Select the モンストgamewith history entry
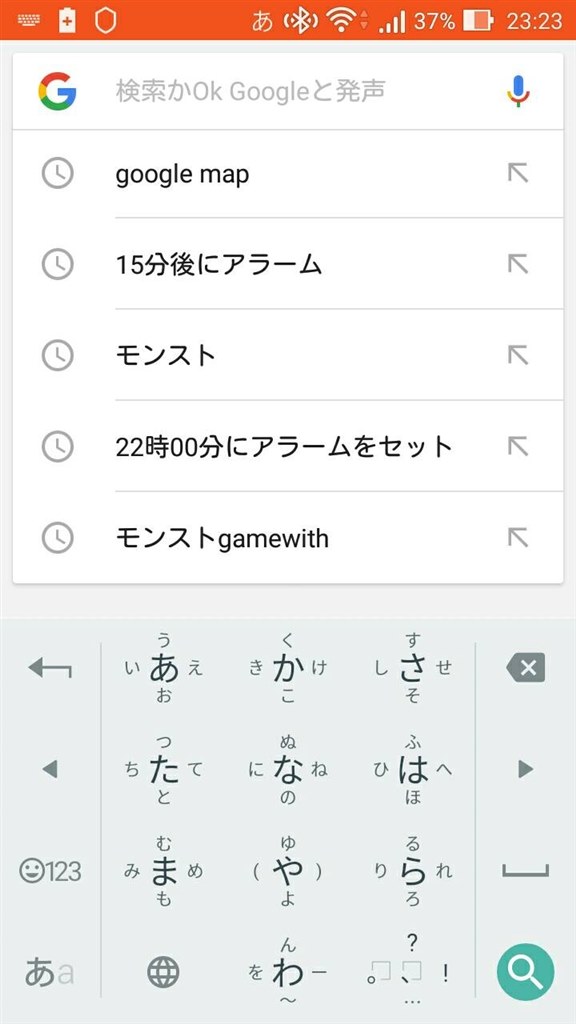Viewport: 576px width, 1024px height. [288, 537]
